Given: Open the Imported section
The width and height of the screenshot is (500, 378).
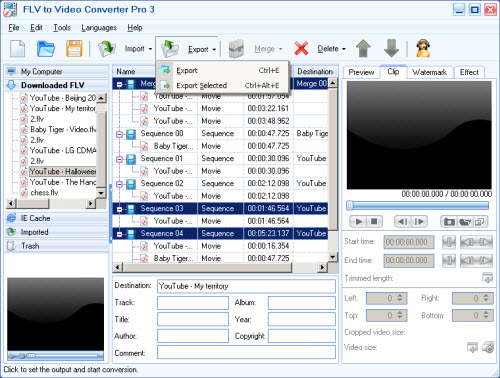Looking at the screenshot, I should click(x=57, y=232).
